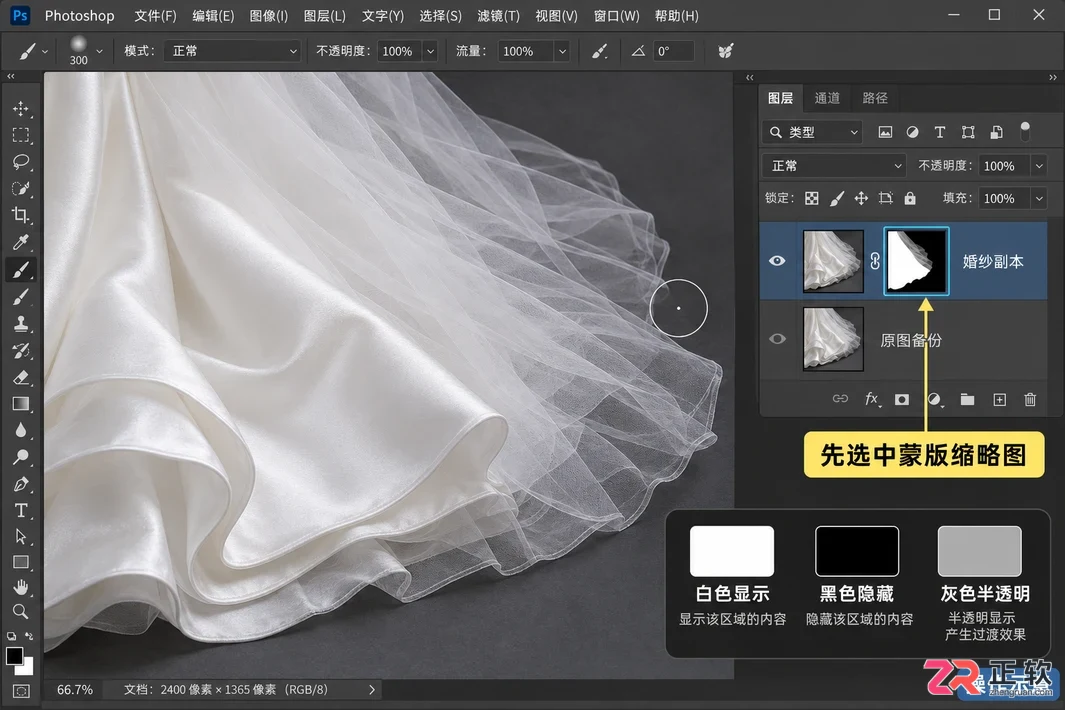Create a new layer
1065x710 pixels.
click(x=1000, y=400)
